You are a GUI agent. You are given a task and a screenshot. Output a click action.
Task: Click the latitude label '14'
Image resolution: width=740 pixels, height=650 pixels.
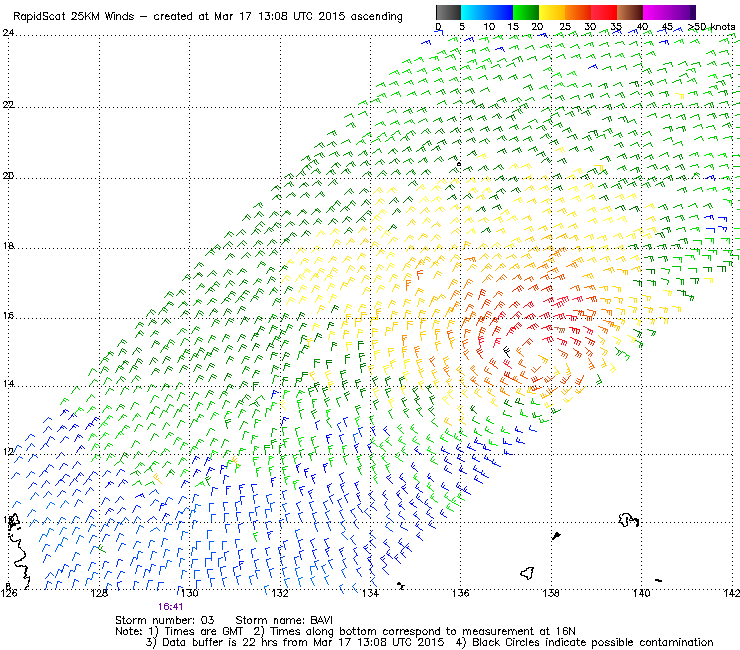click(x=8, y=384)
